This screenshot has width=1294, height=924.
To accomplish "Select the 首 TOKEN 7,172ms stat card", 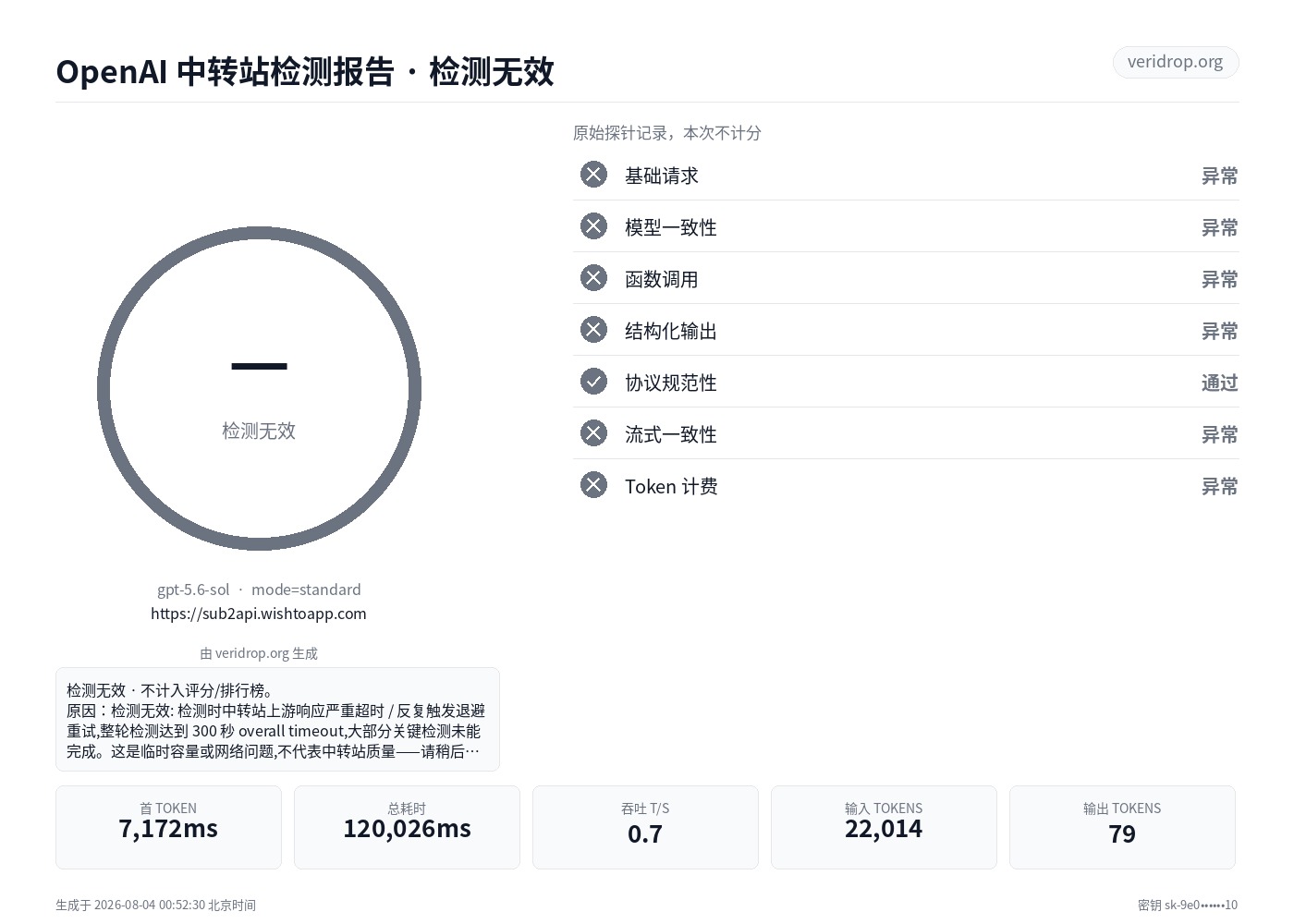I will pyautogui.click(x=168, y=827).
